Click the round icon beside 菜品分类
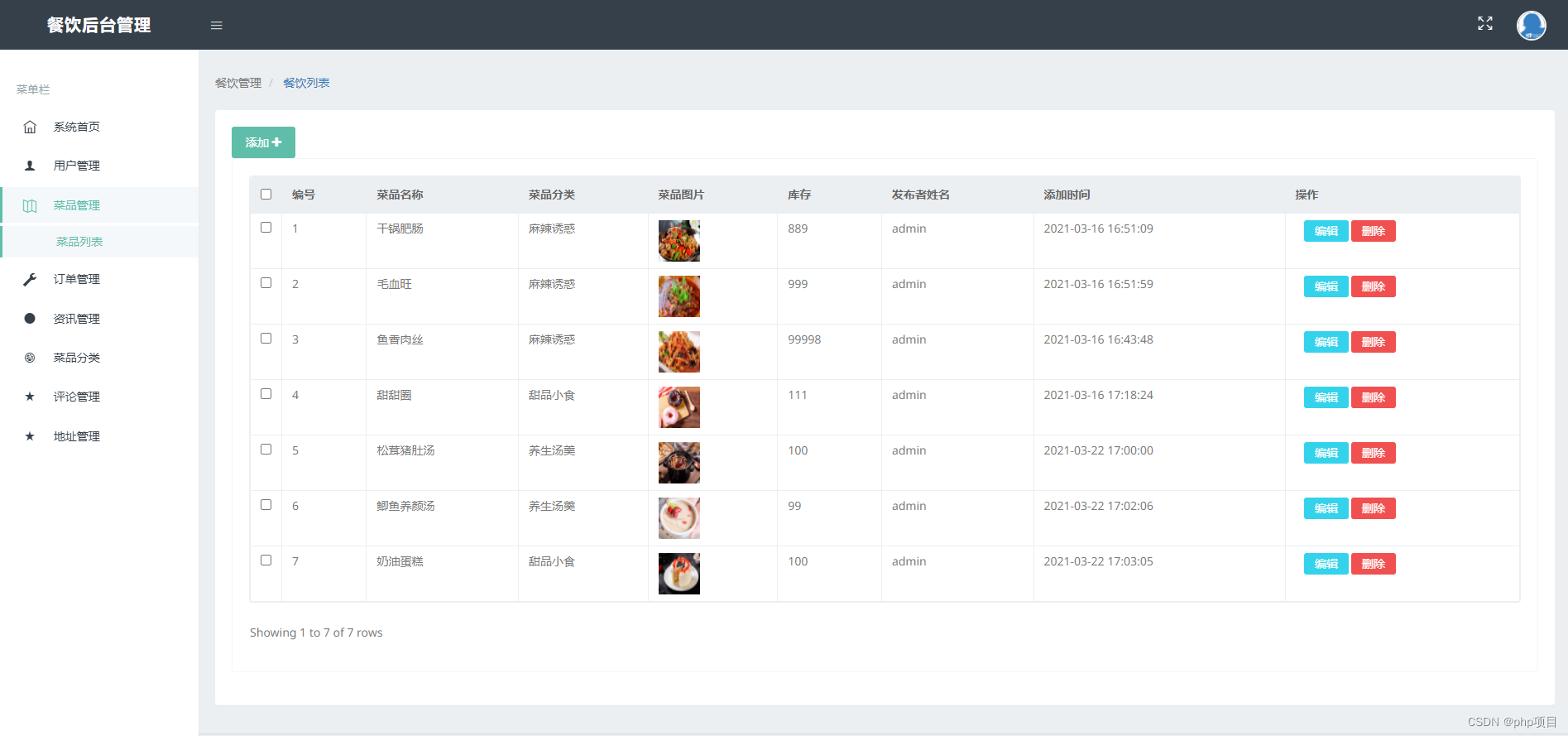The height and width of the screenshot is (736, 1568). tap(30, 358)
